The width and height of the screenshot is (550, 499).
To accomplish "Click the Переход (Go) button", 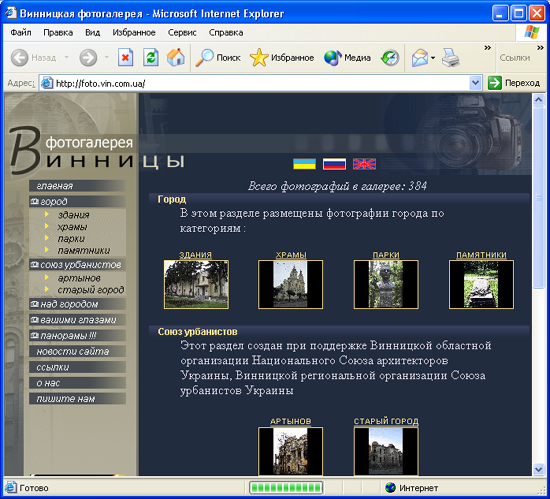I will (x=514, y=83).
